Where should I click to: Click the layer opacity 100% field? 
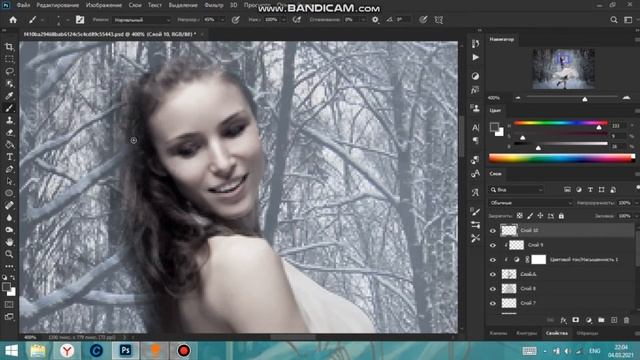pyautogui.click(x=624, y=203)
